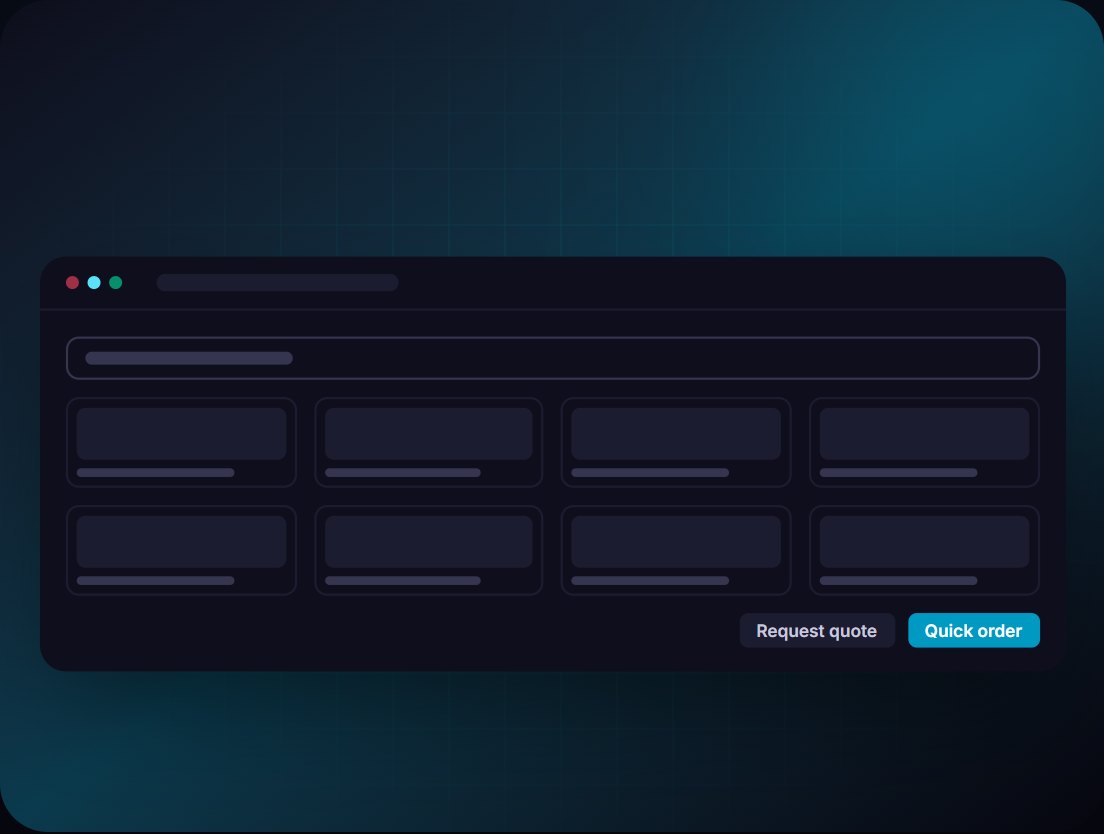The image size is (1104, 834).
Task: Select the address pill in the title bar
Action: click(277, 283)
